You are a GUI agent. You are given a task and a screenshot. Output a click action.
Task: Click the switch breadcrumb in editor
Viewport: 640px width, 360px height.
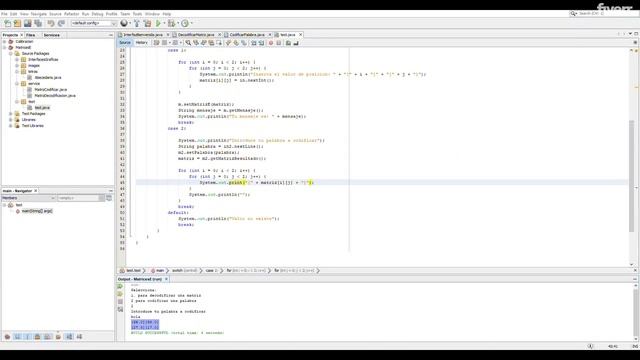coord(184,271)
